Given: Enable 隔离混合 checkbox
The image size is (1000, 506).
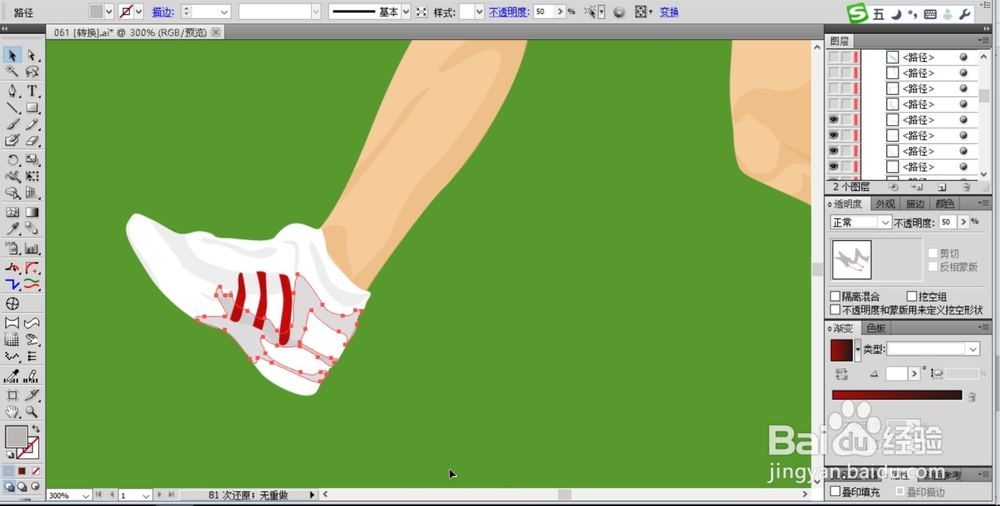Looking at the screenshot, I should pyautogui.click(x=835, y=297).
